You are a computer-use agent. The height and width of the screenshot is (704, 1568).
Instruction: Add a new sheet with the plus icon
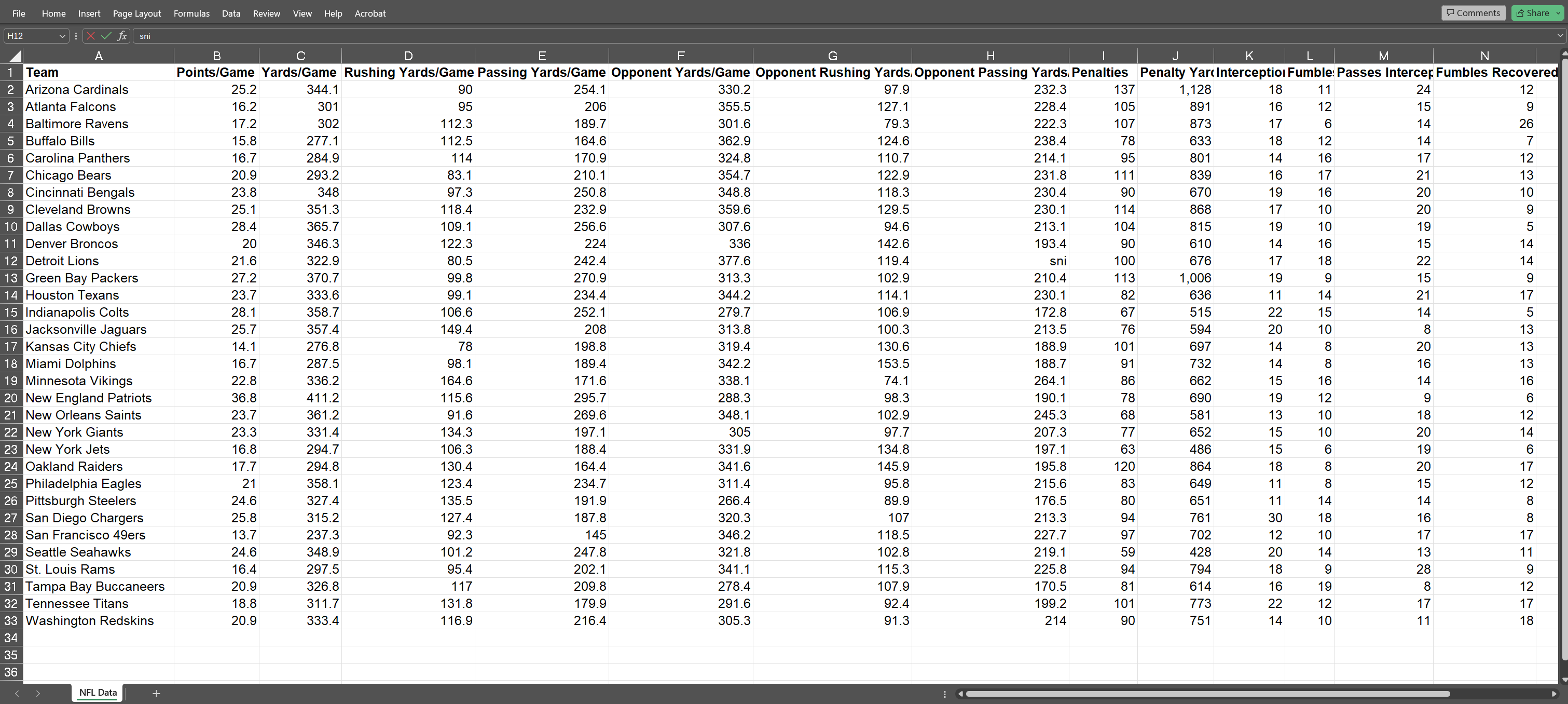click(x=156, y=693)
